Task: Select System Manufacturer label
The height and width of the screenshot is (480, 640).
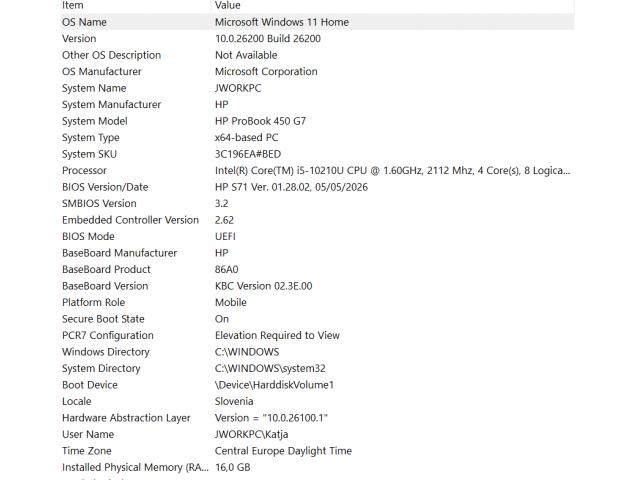Action: 111,104
